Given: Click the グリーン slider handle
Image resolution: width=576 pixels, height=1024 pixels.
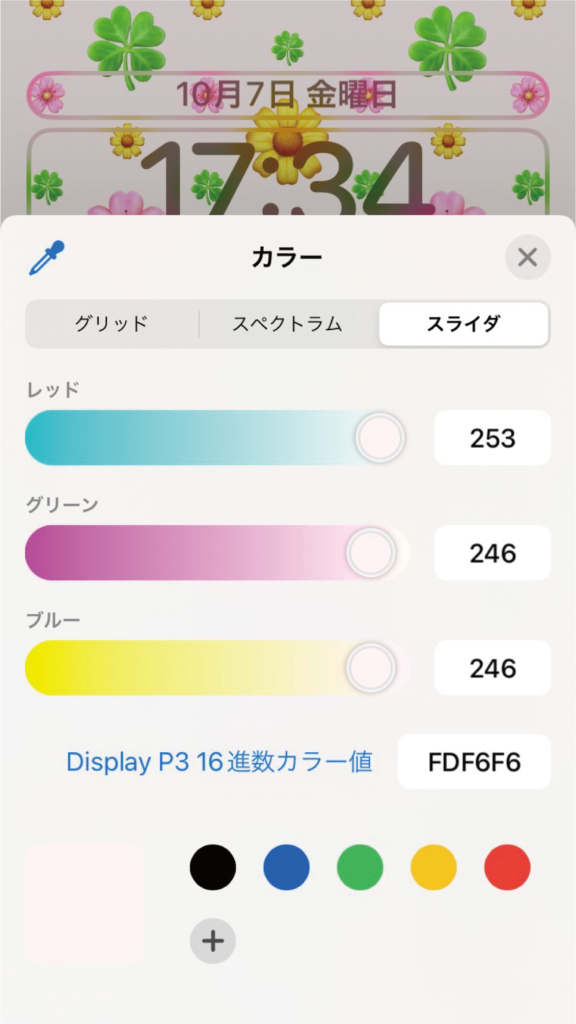Looking at the screenshot, I should point(371,552).
